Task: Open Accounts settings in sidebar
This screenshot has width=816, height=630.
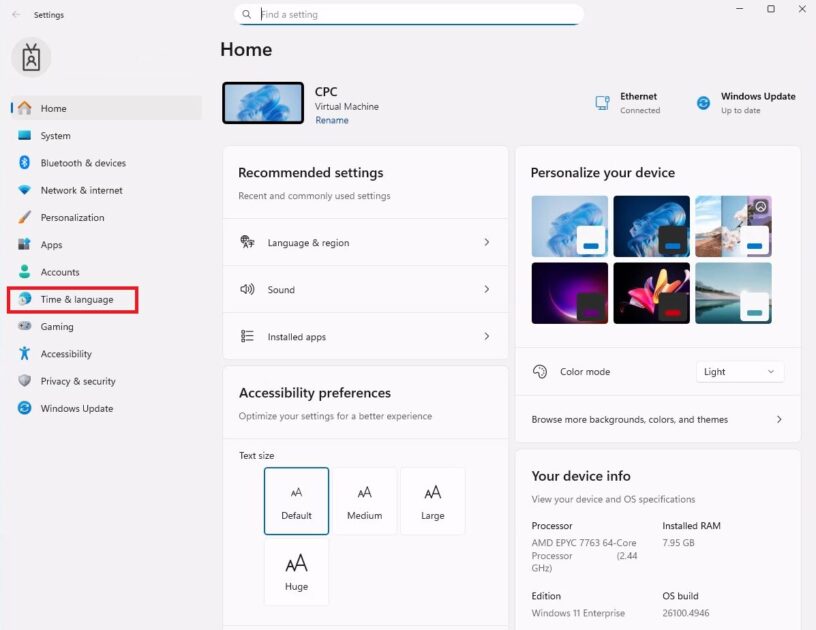Action: tap(106, 272)
